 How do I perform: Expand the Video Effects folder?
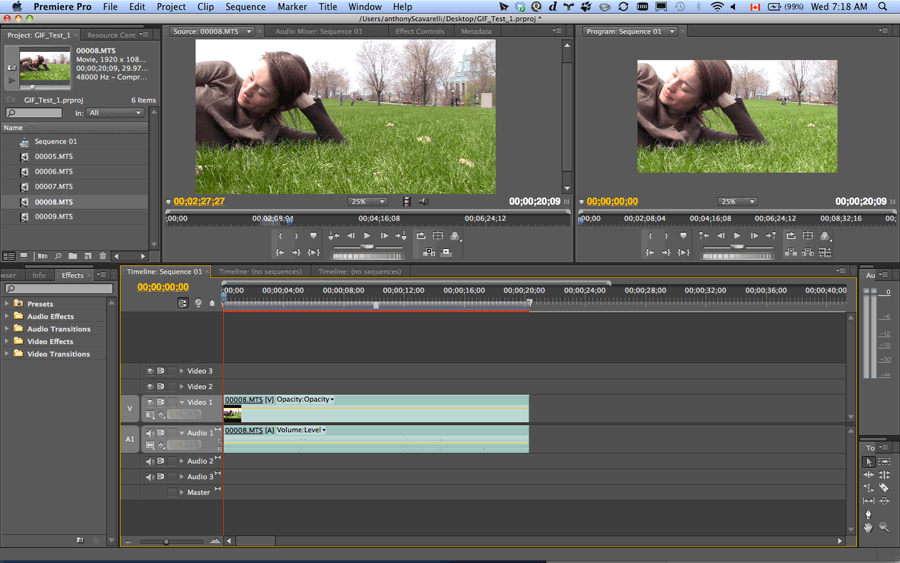[x=7, y=341]
